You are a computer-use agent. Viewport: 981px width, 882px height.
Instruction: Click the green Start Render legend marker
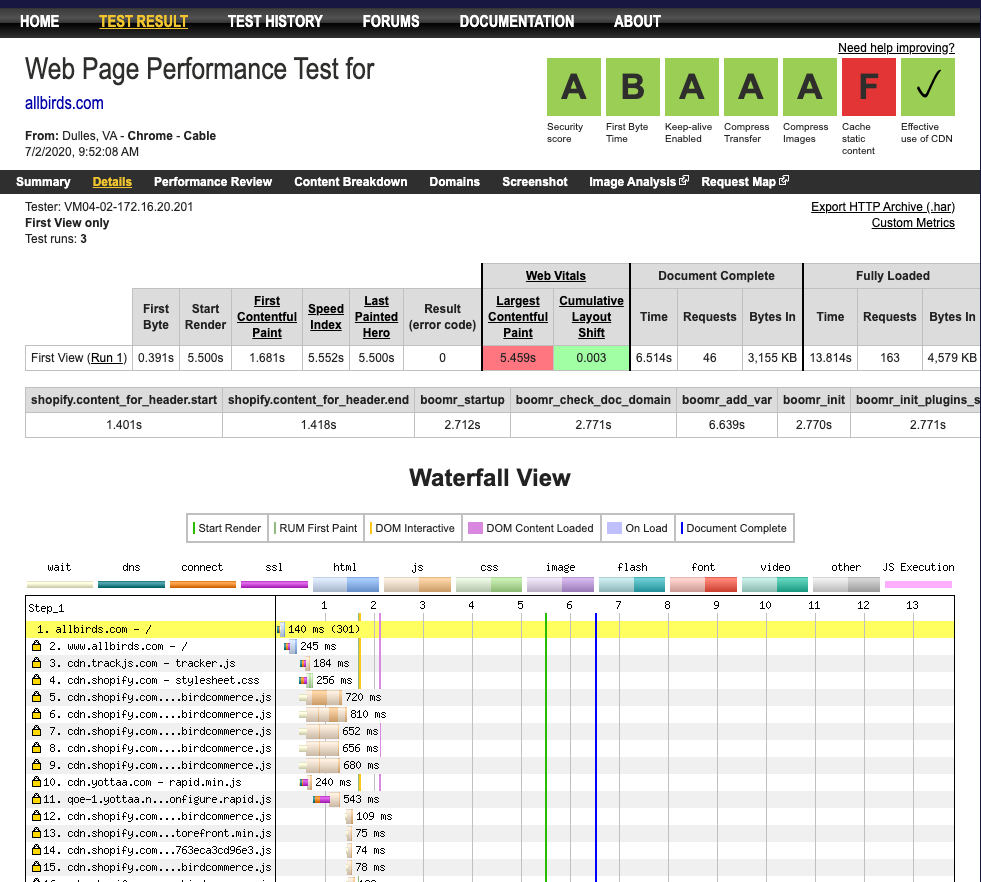click(x=194, y=528)
